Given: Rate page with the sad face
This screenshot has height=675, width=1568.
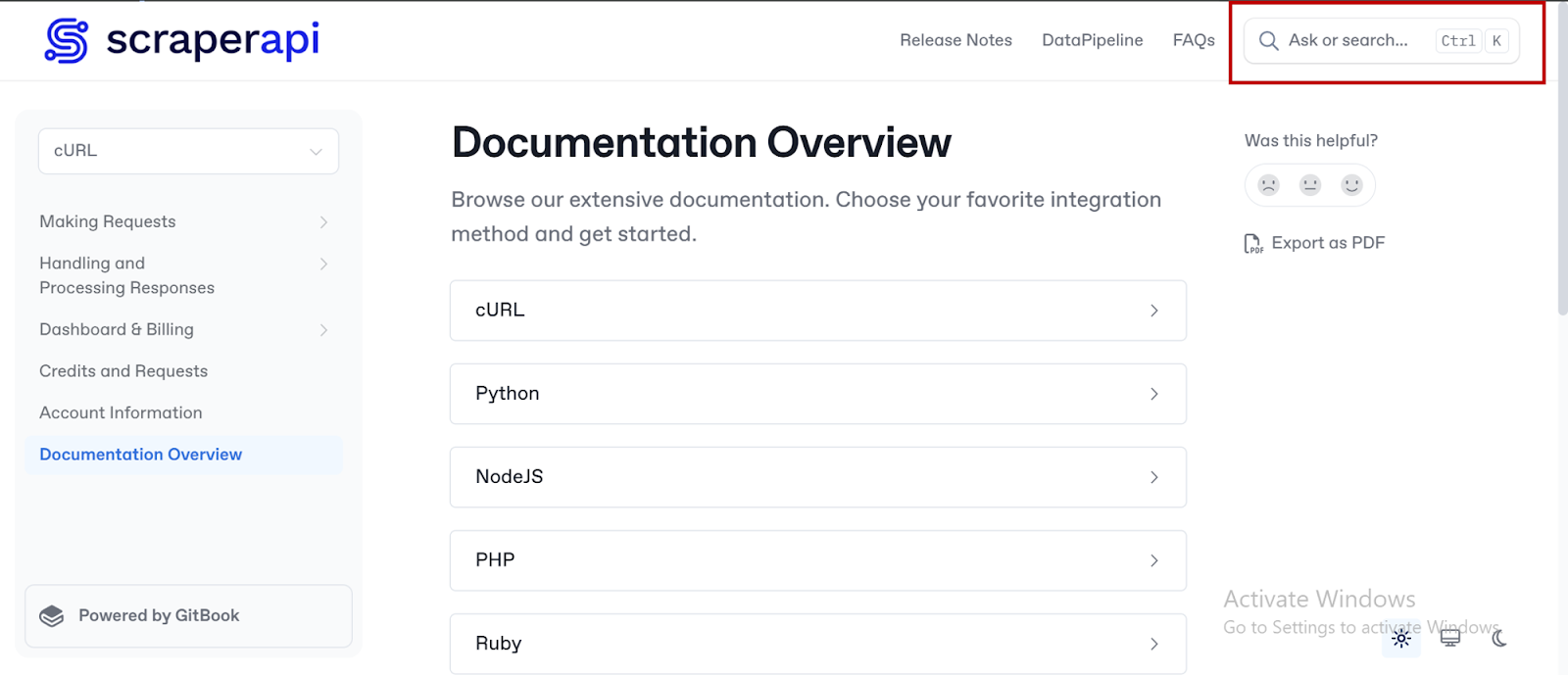Looking at the screenshot, I should tap(1269, 185).
